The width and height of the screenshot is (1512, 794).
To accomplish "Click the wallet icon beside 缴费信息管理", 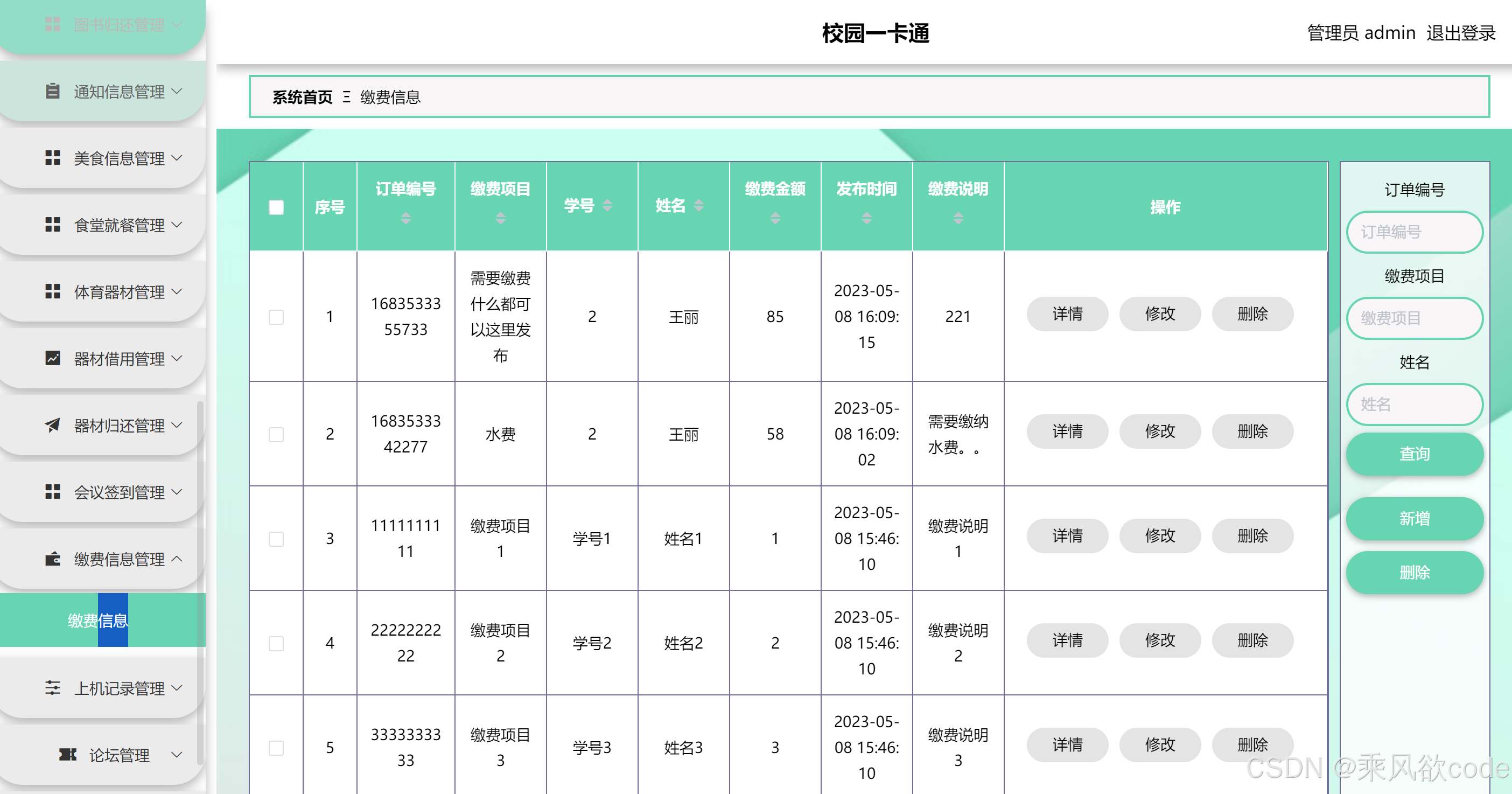I will point(52,559).
